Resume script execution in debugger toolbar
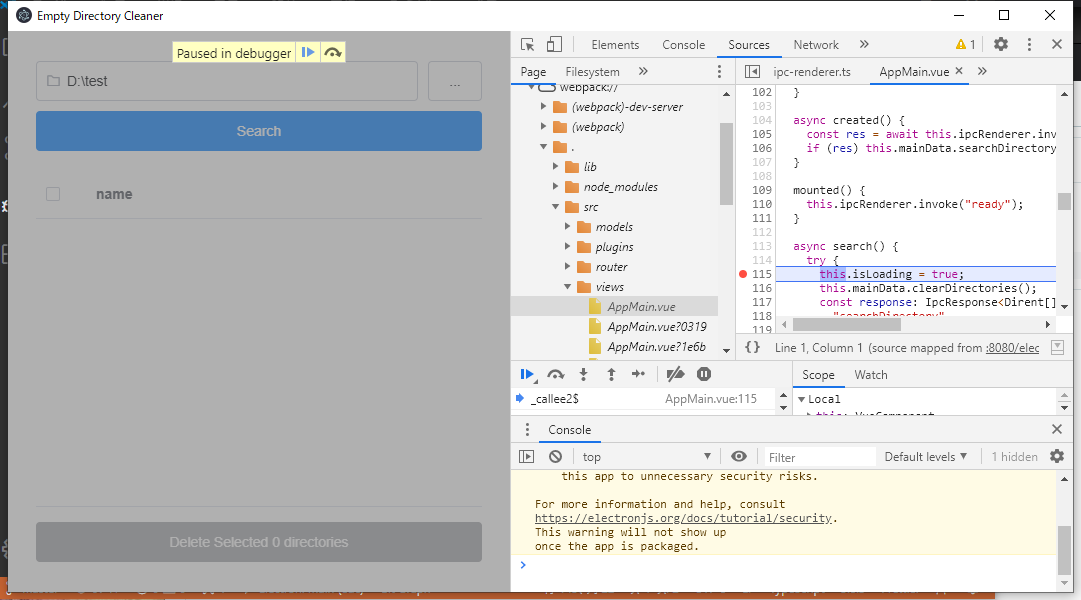Viewport: 1081px width, 600px height. pyautogui.click(x=527, y=374)
